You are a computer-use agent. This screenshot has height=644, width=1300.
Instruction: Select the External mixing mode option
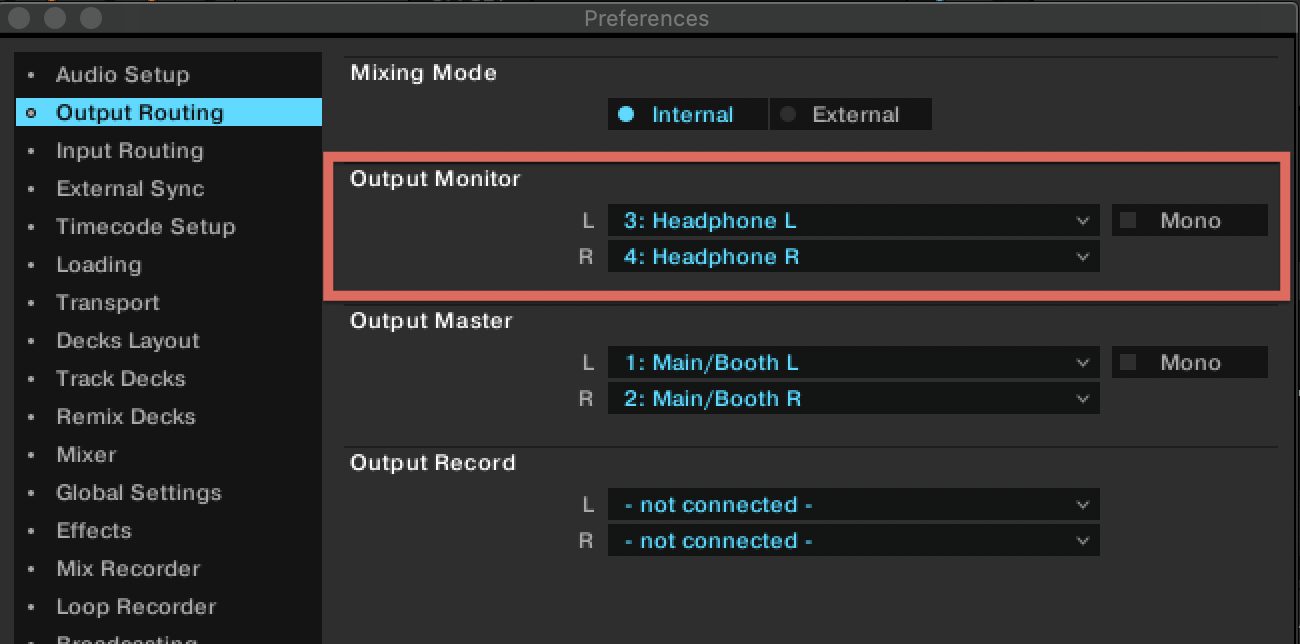(x=789, y=115)
